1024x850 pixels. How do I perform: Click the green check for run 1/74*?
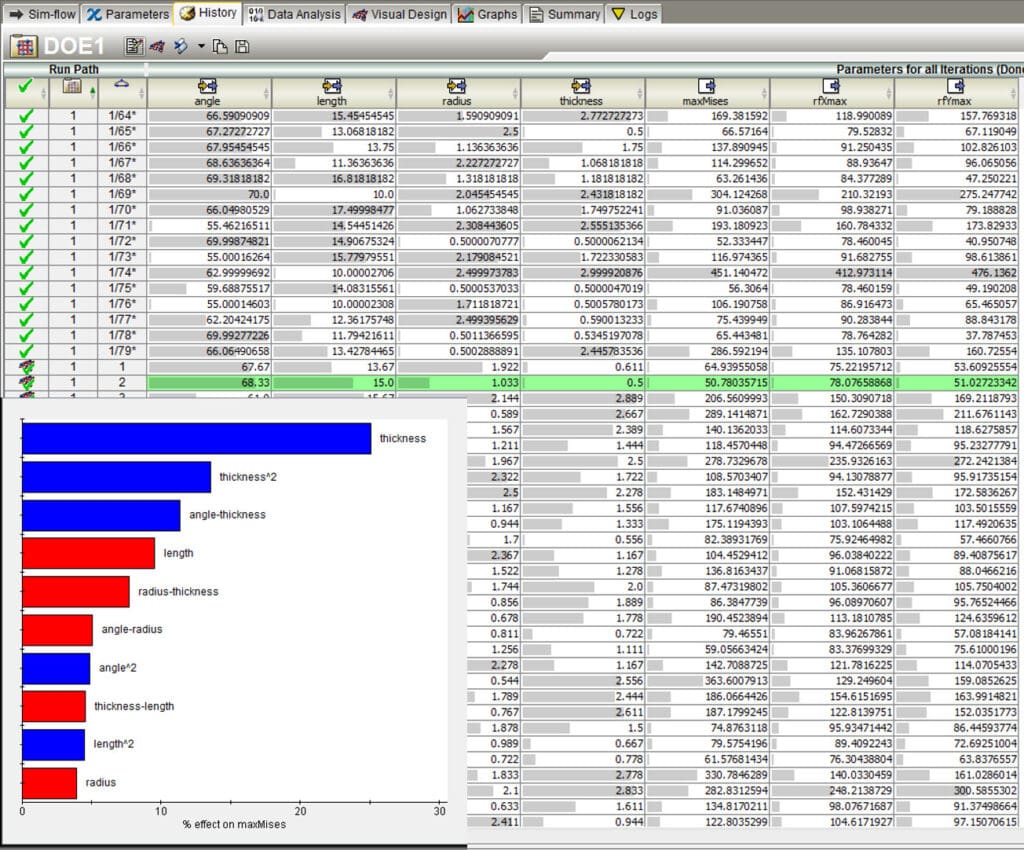point(26,273)
